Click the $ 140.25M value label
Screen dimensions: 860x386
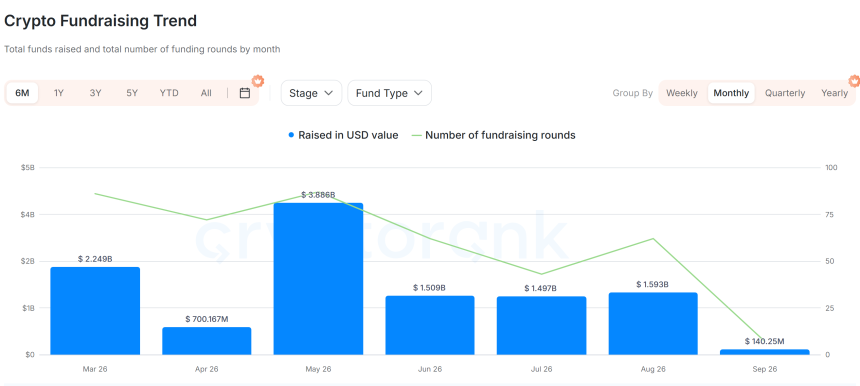(765, 341)
